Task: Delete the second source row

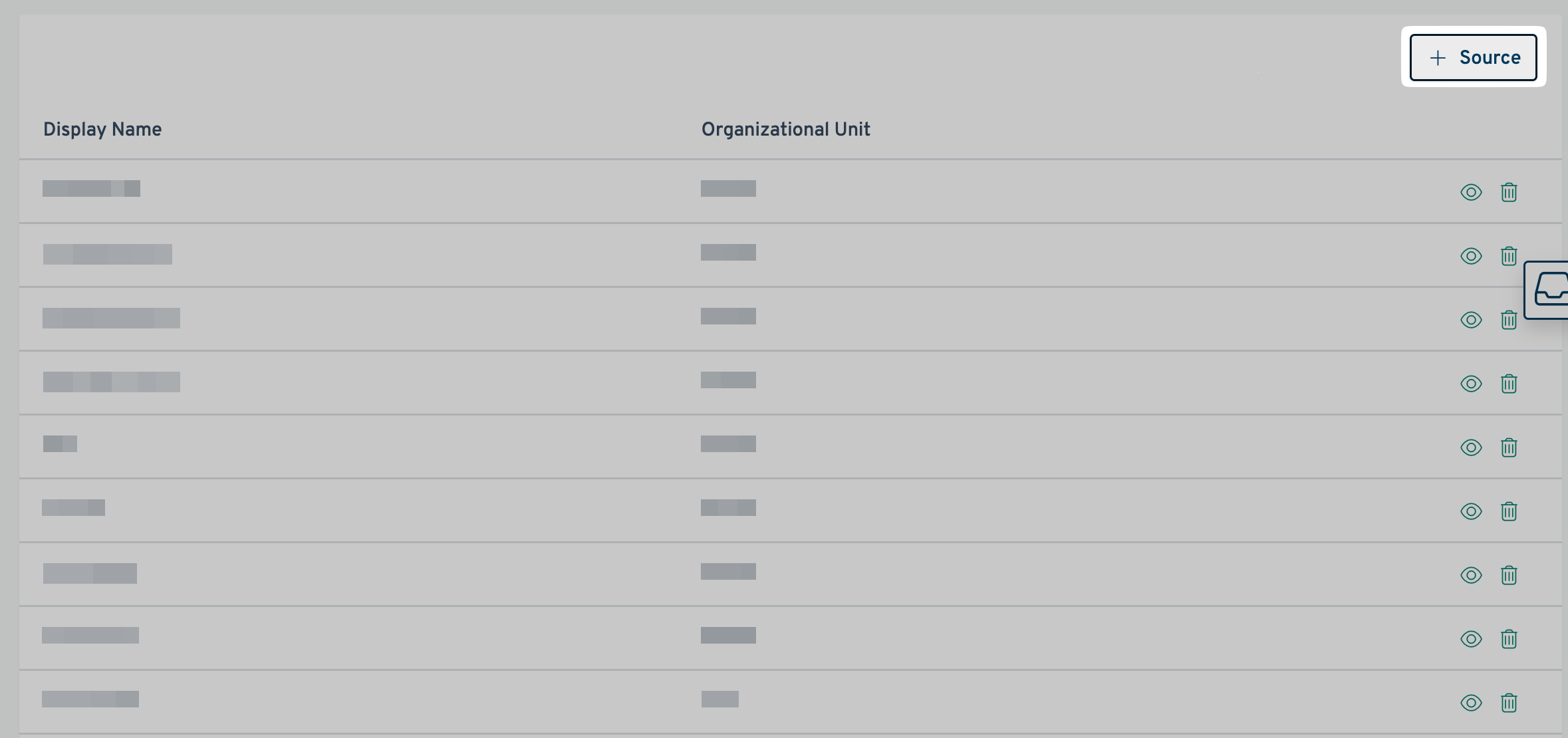Action: (1509, 256)
